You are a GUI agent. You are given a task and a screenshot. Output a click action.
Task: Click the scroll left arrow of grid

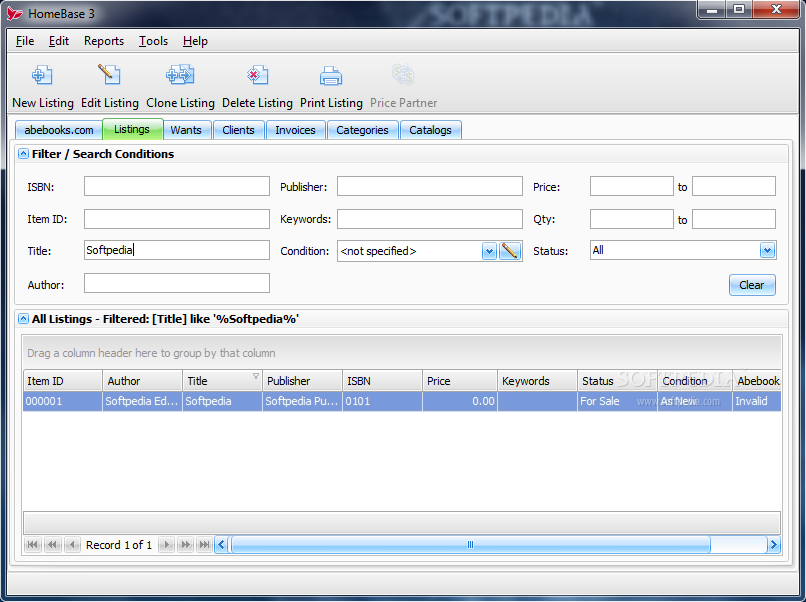pos(222,545)
